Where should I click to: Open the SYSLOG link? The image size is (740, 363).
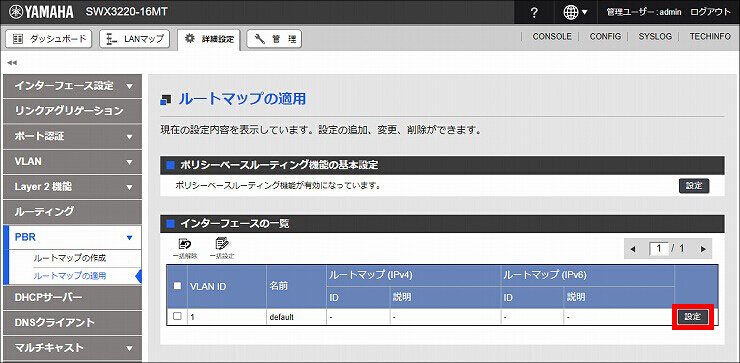(x=655, y=36)
